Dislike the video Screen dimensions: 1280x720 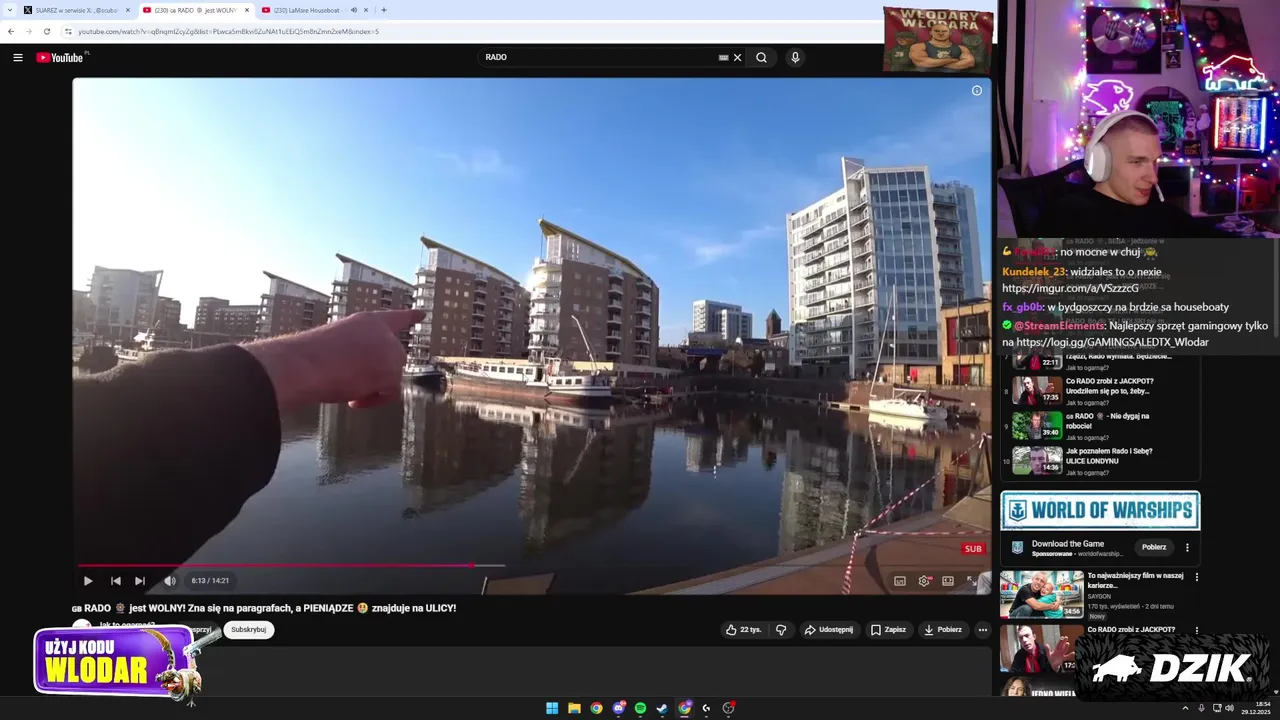tap(781, 630)
